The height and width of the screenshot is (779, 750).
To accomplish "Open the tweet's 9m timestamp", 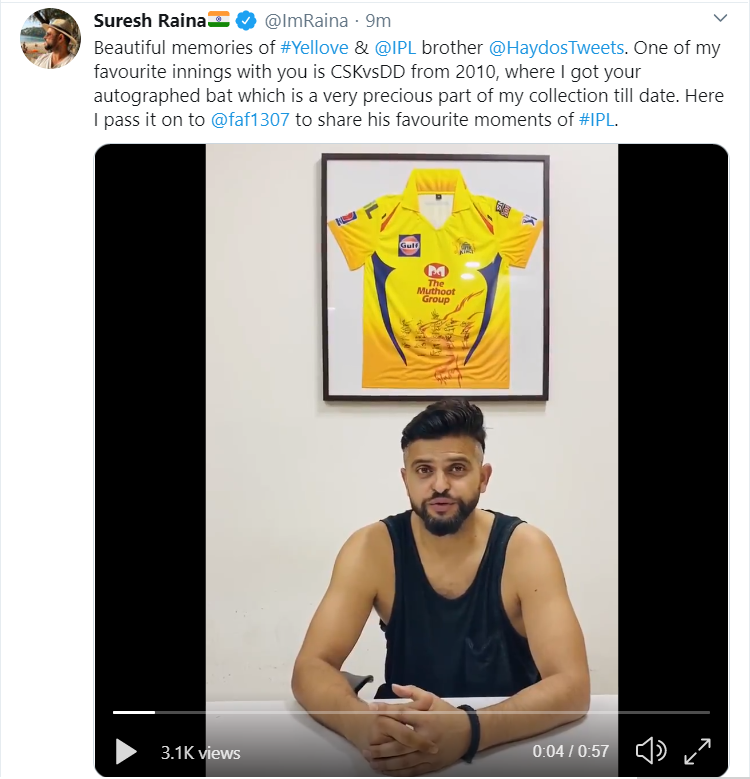I will point(378,21).
